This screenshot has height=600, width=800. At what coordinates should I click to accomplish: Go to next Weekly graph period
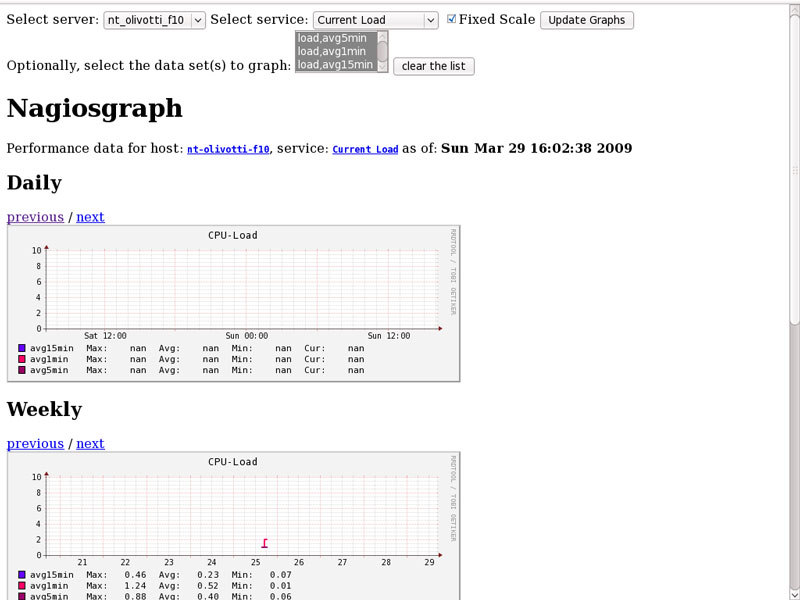pos(90,443)
